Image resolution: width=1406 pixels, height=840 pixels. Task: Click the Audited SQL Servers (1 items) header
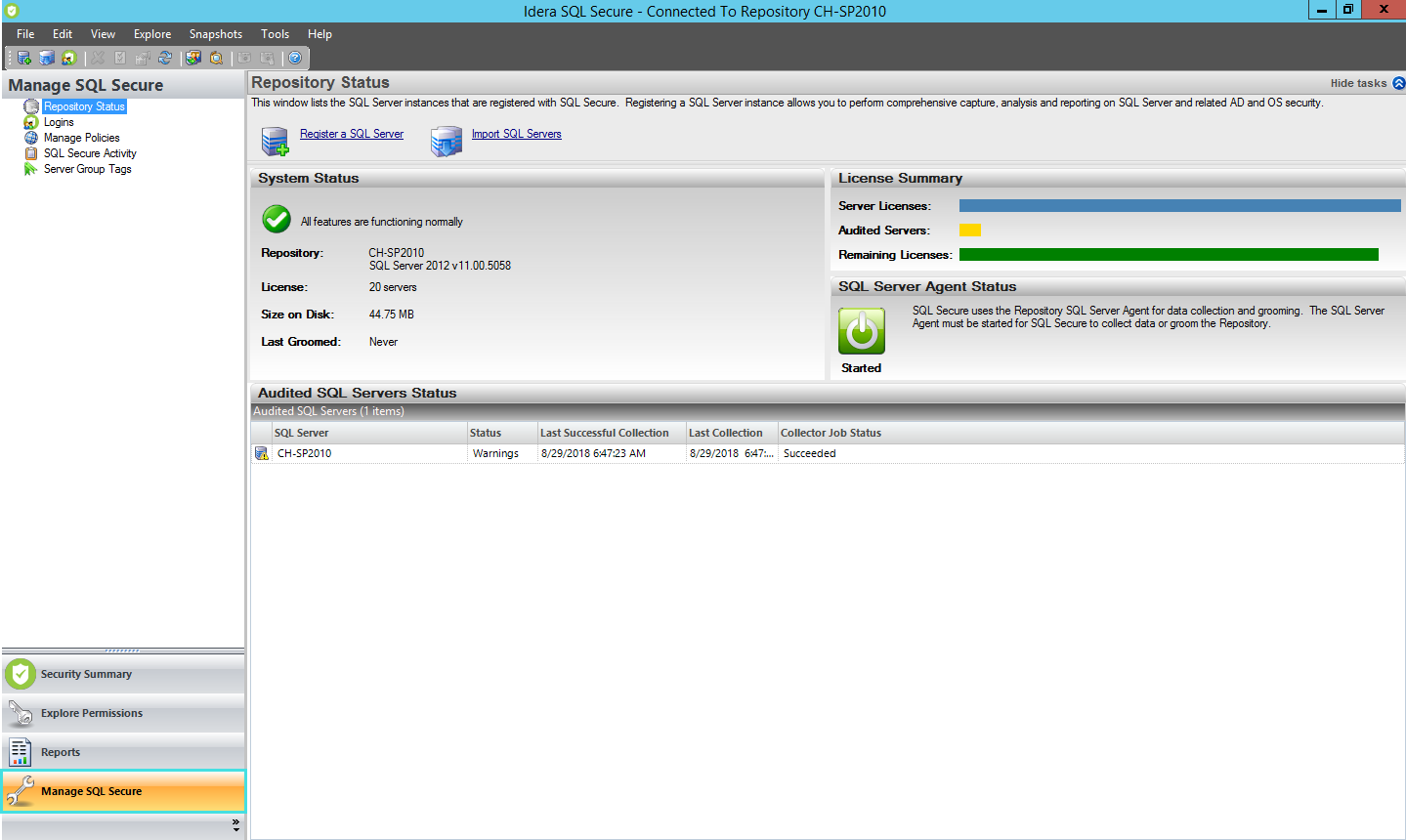827,411
